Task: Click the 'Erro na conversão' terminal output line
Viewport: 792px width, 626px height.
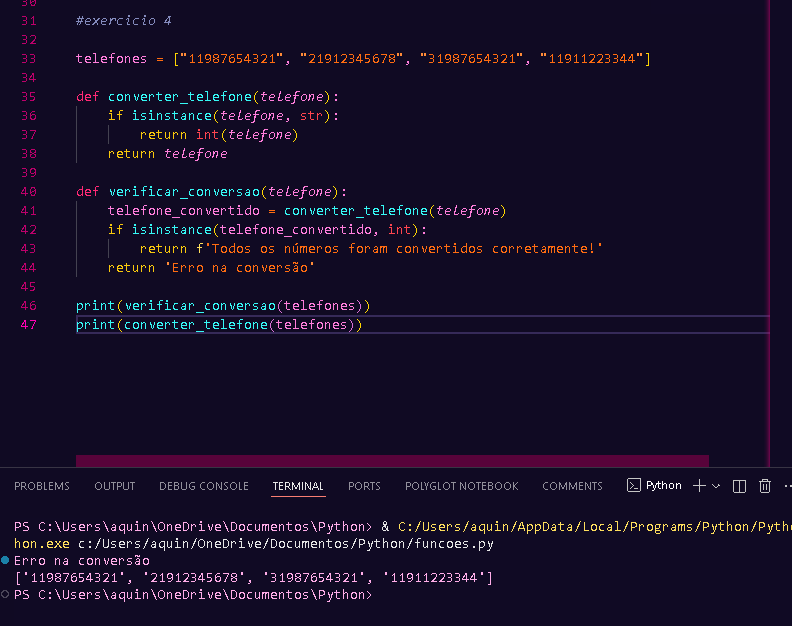Action: pos(82,560)
